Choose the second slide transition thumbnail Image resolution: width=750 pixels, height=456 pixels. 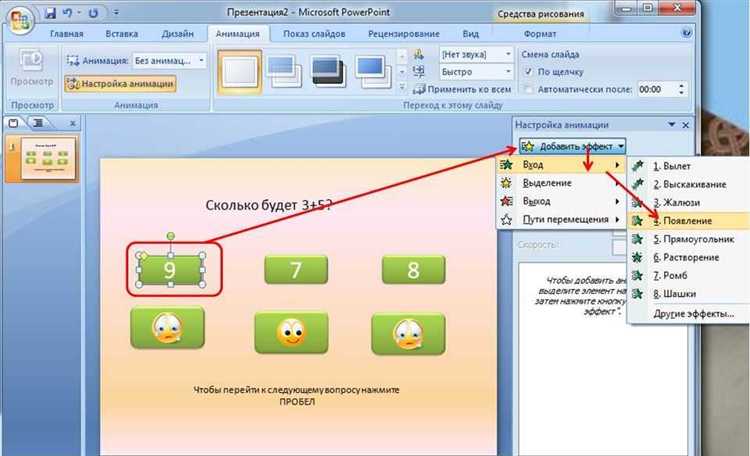coord(284,71)
